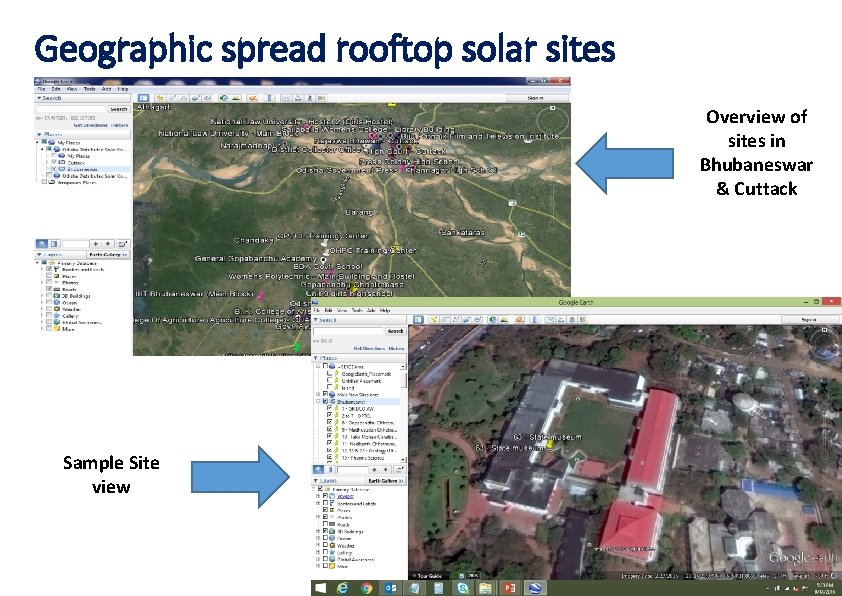Expand Weather layer in front window
The width and height of the screenshot is (842, 596).
318,545
